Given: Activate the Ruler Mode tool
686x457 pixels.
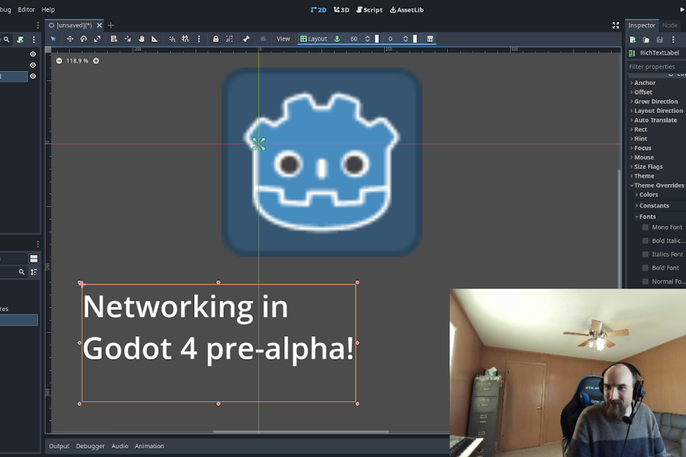Looking at the screenshot, I should (154, 39).
